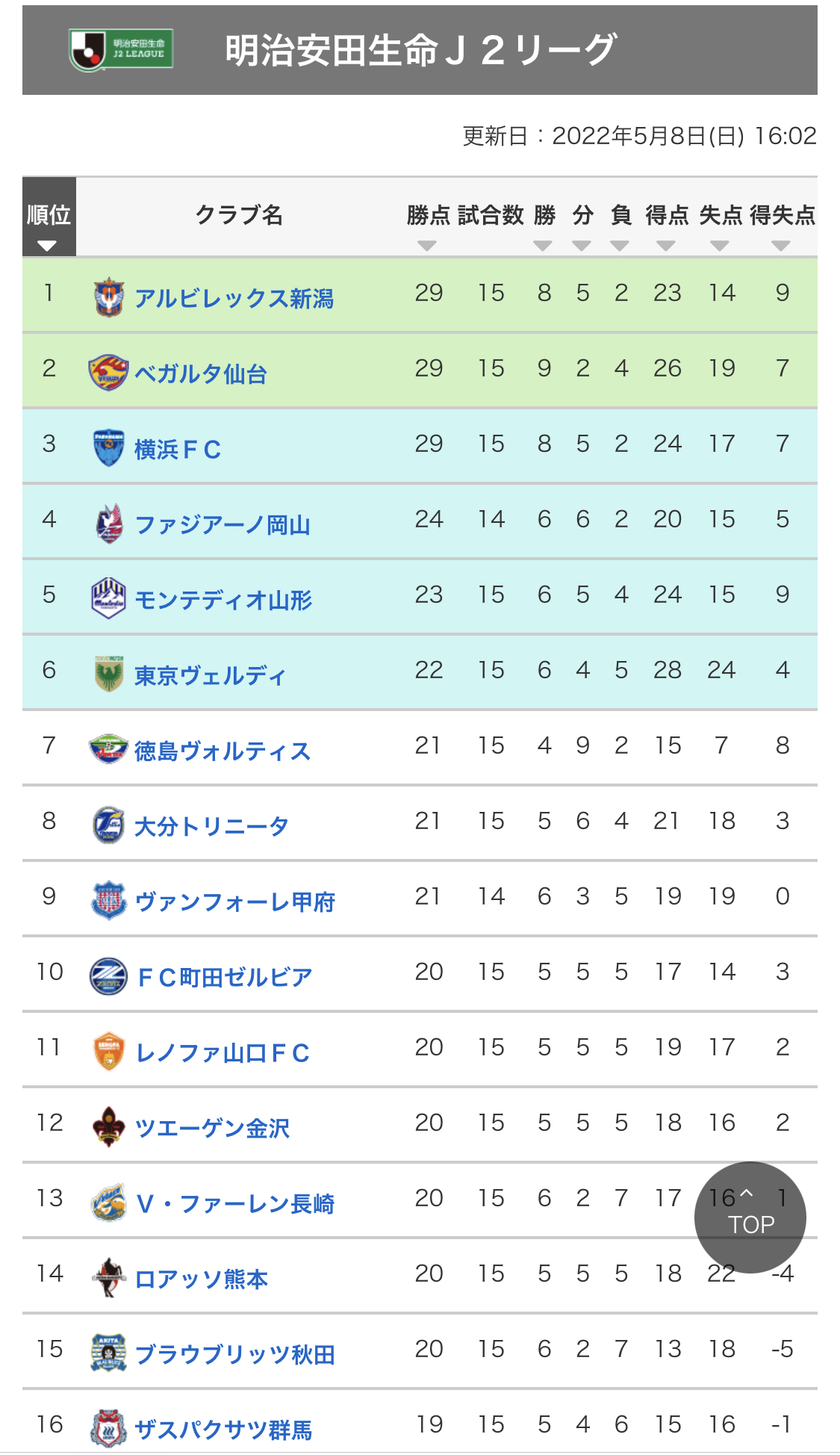Sort by 失点 column arrow
This screenshot has height=1455, width=840.
coord(720,246)
